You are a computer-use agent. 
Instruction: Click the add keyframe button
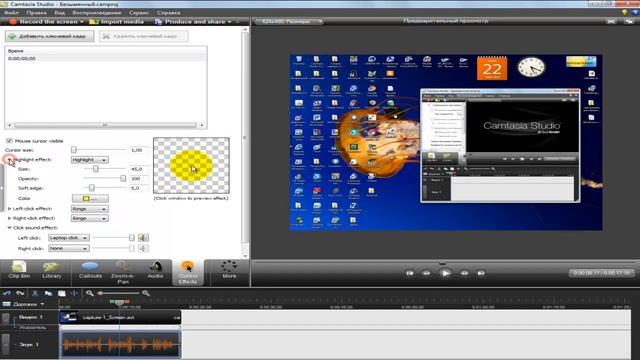[49, 36]
